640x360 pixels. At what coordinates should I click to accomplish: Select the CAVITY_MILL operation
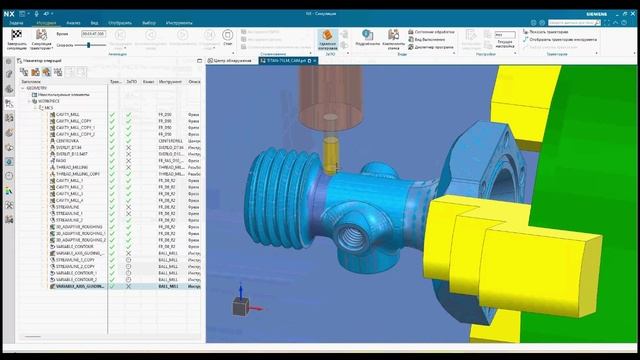[68, 114]
